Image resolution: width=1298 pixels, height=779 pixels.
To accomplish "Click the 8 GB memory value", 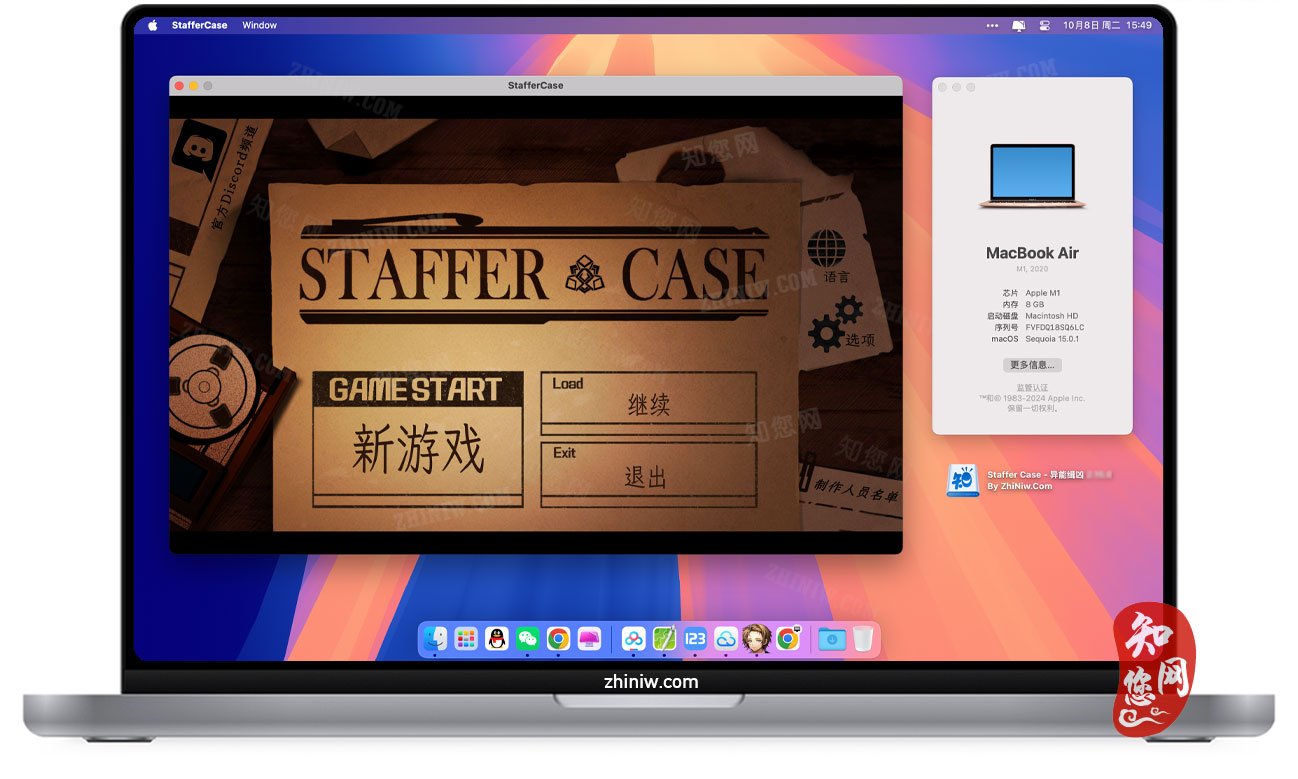I will click(1035, 304).
